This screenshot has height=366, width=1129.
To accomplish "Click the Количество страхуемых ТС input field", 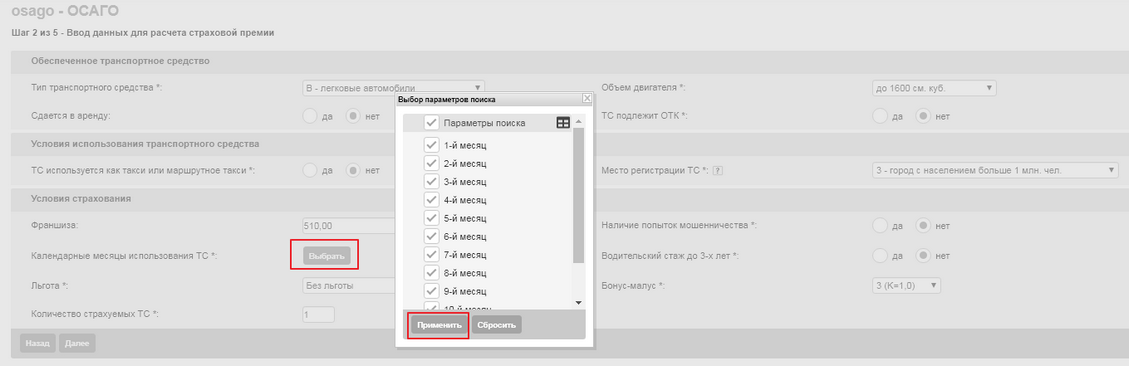I will pyautogui.click(x=319, y=314).
